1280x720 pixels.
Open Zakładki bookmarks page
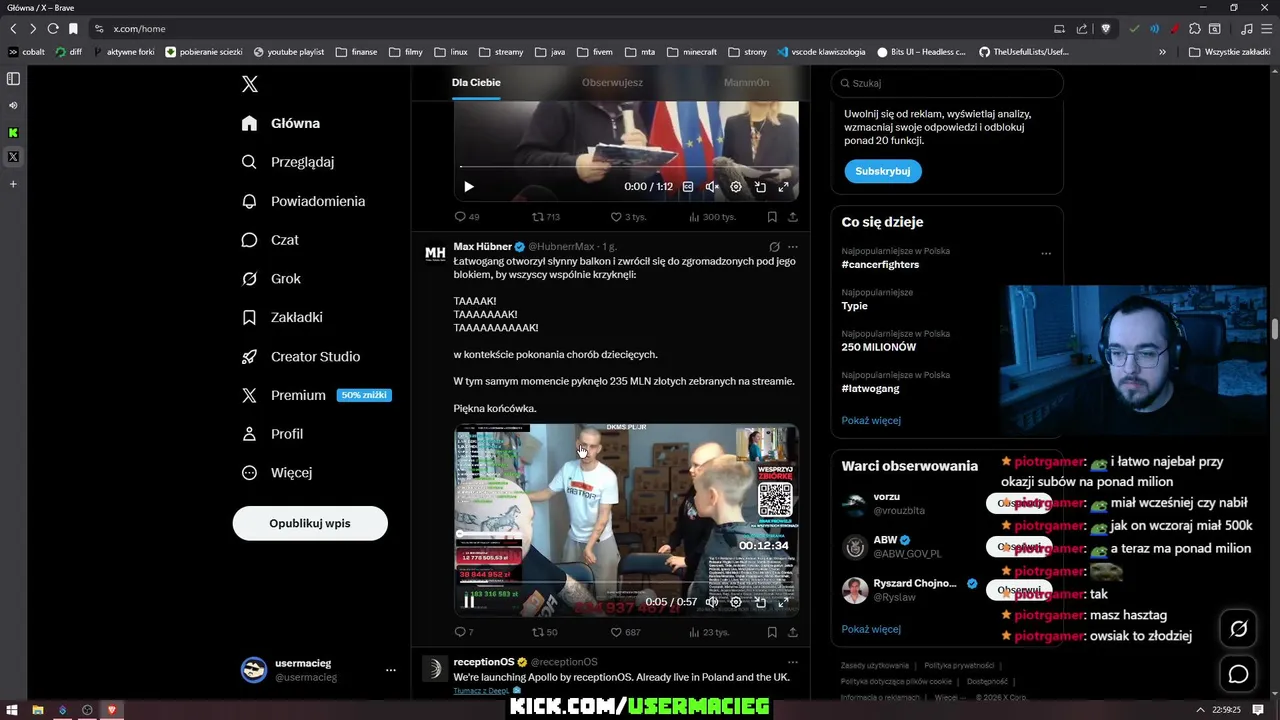[282, 317]
